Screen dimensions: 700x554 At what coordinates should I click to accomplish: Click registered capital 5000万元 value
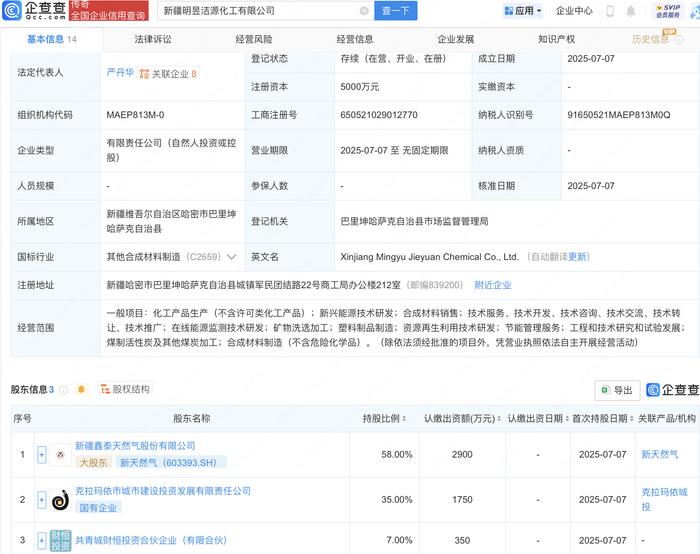[x=360, y=87]
